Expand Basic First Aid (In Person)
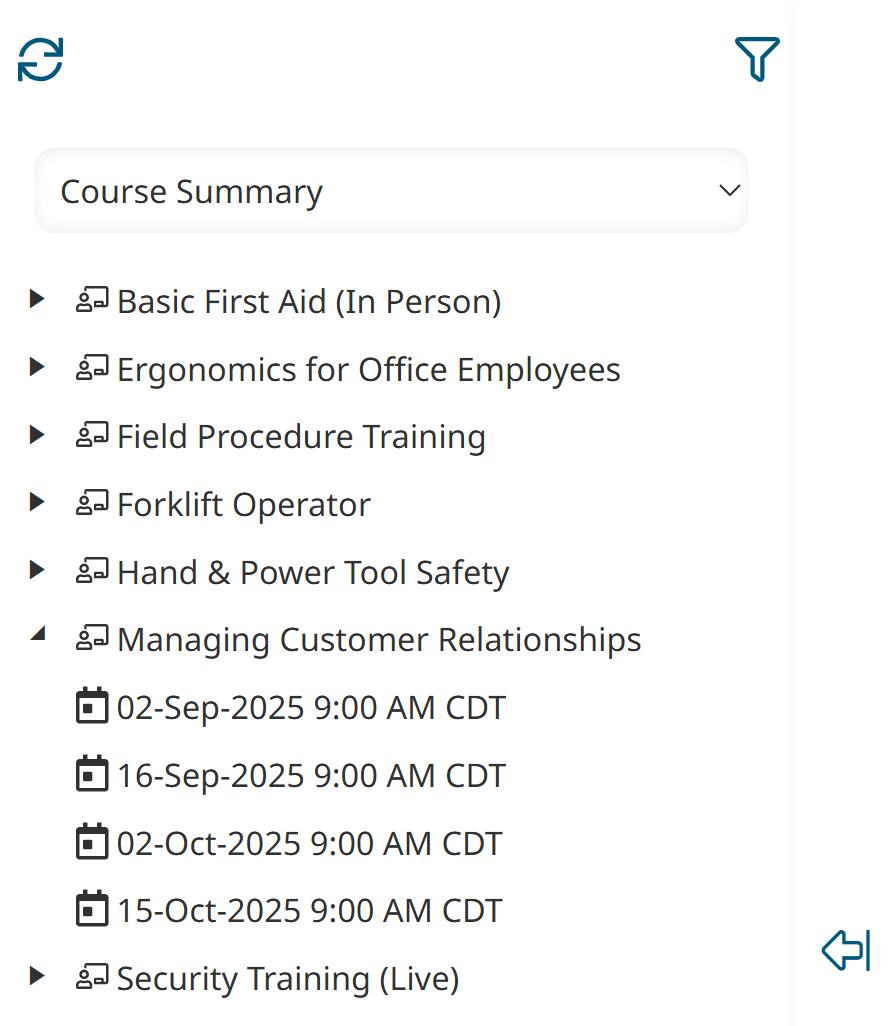Image resolution: width=896 pixels, height=1026 pixels. tap(38, 299)
